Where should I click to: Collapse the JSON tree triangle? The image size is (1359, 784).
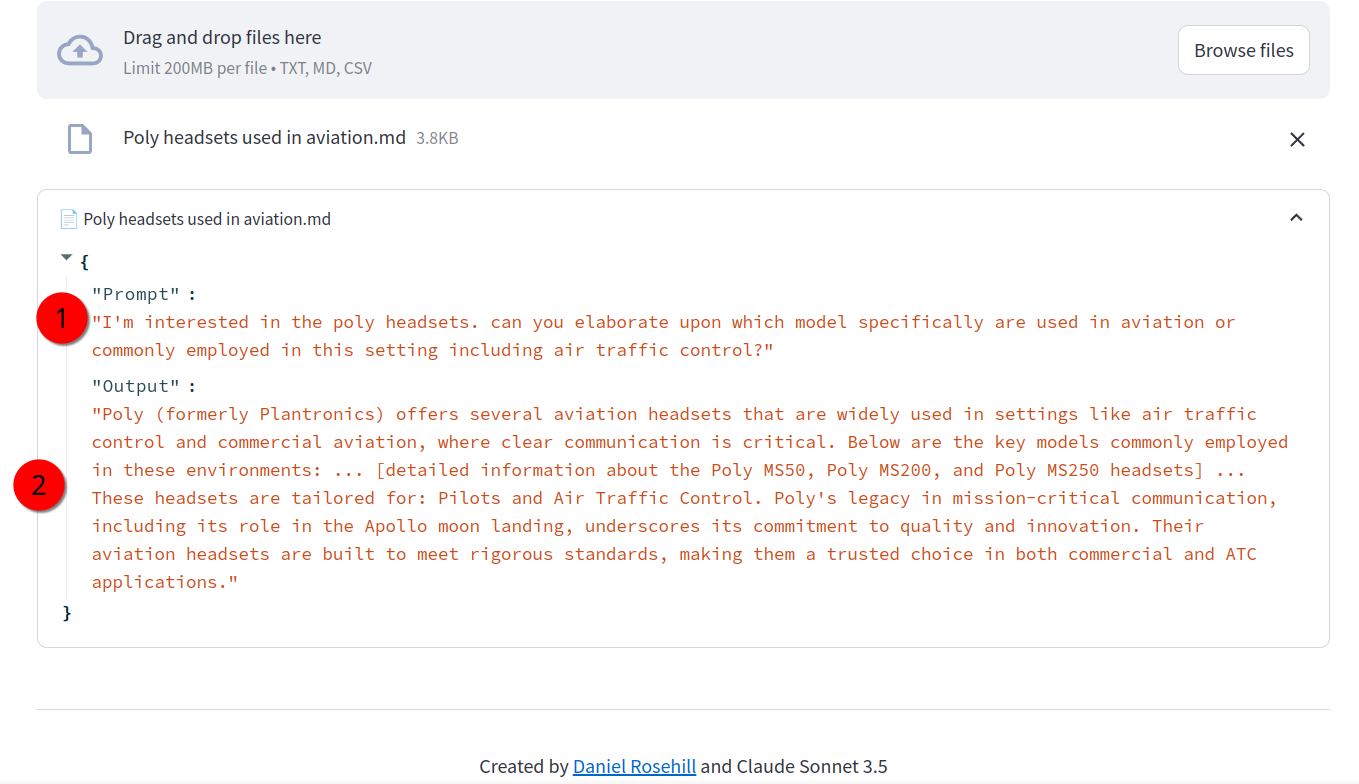(67, 258)
